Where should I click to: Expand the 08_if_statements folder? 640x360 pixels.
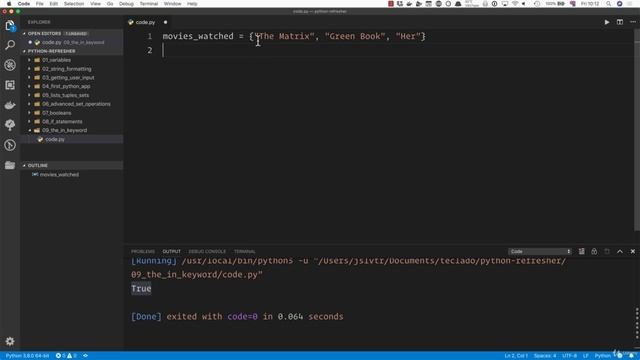[x=62, y=122]
